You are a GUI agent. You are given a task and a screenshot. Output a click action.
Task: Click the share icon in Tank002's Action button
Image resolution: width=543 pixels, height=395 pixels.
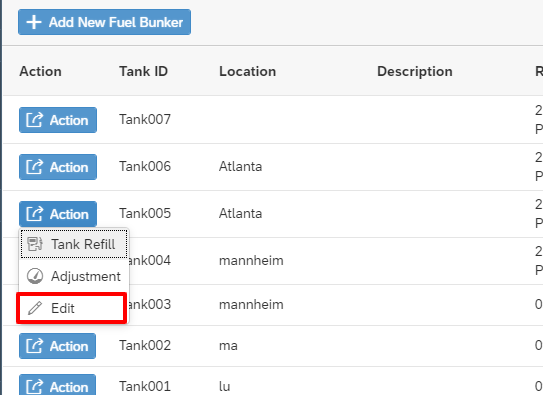(x=35, y=346)
